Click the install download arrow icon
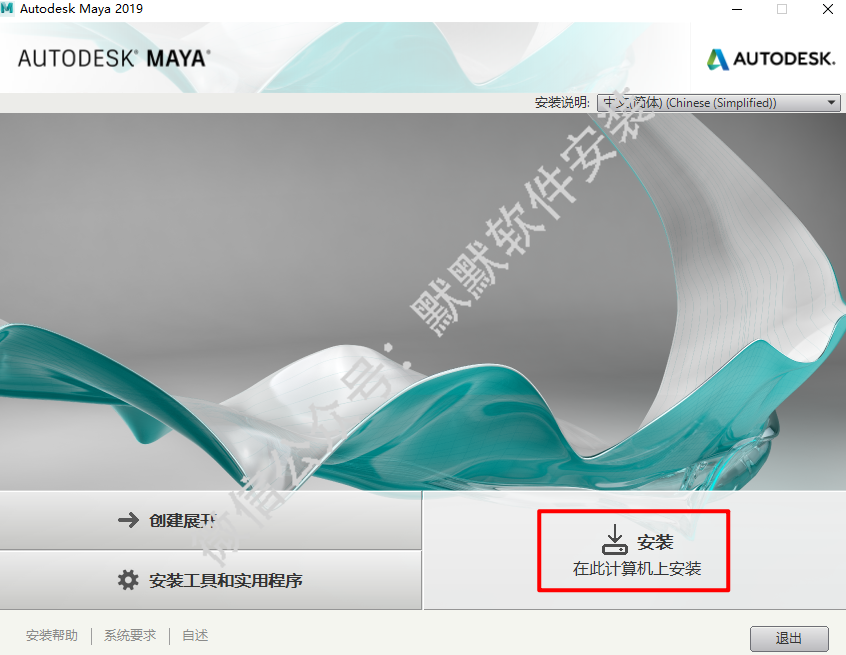Image resolution: width=846 pixels, height=655 pixels. point(615,540)
